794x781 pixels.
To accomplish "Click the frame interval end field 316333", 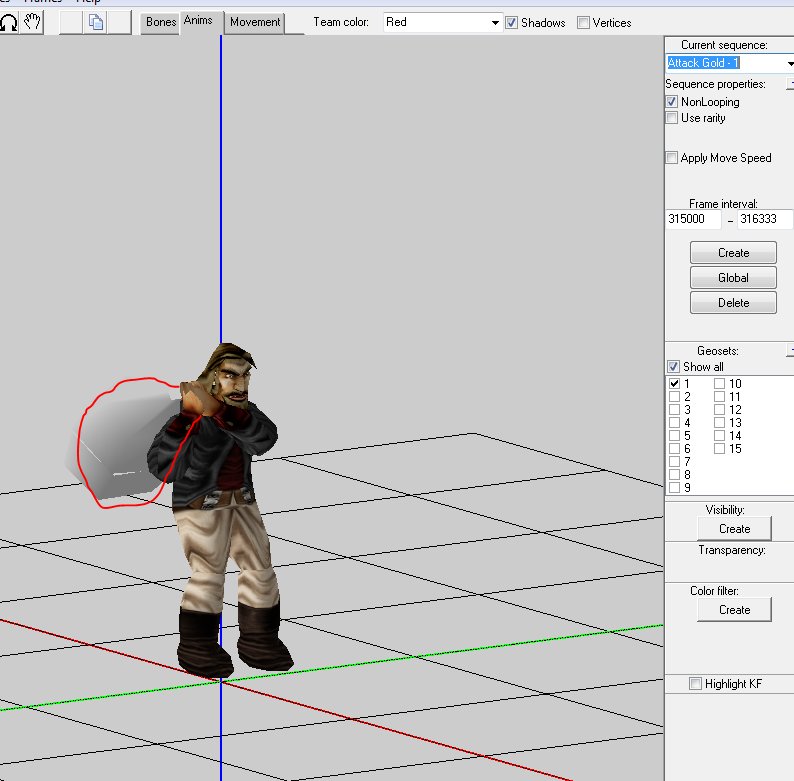I will 765,219.
